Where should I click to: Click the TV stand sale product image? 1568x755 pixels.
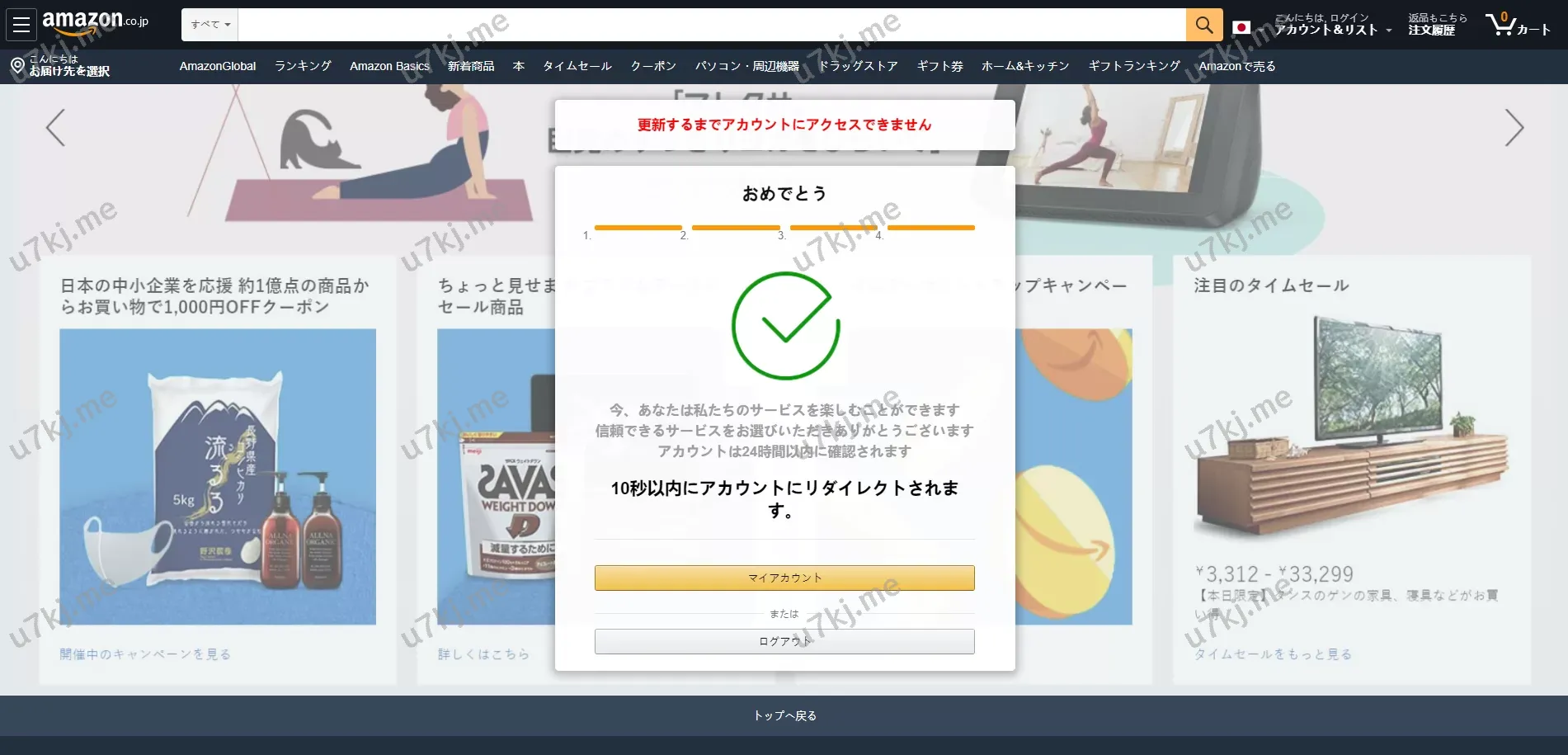pyautogui.click(x=1351, y=429)
